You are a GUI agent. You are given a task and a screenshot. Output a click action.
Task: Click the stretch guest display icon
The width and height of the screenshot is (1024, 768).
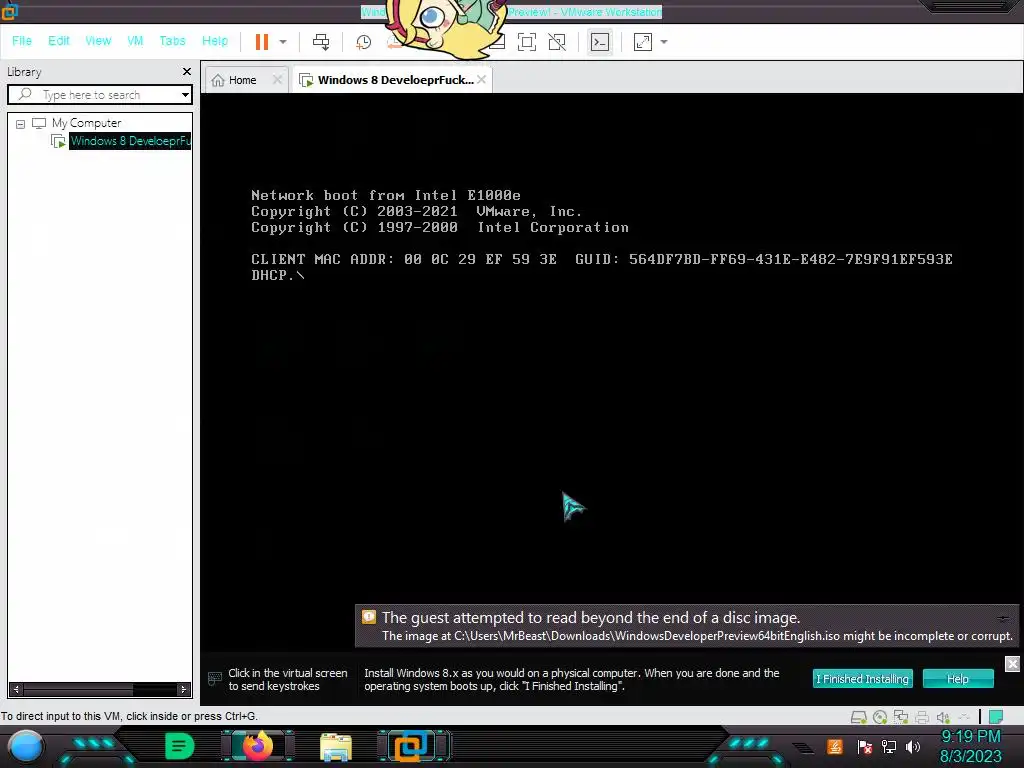[643, 42]
